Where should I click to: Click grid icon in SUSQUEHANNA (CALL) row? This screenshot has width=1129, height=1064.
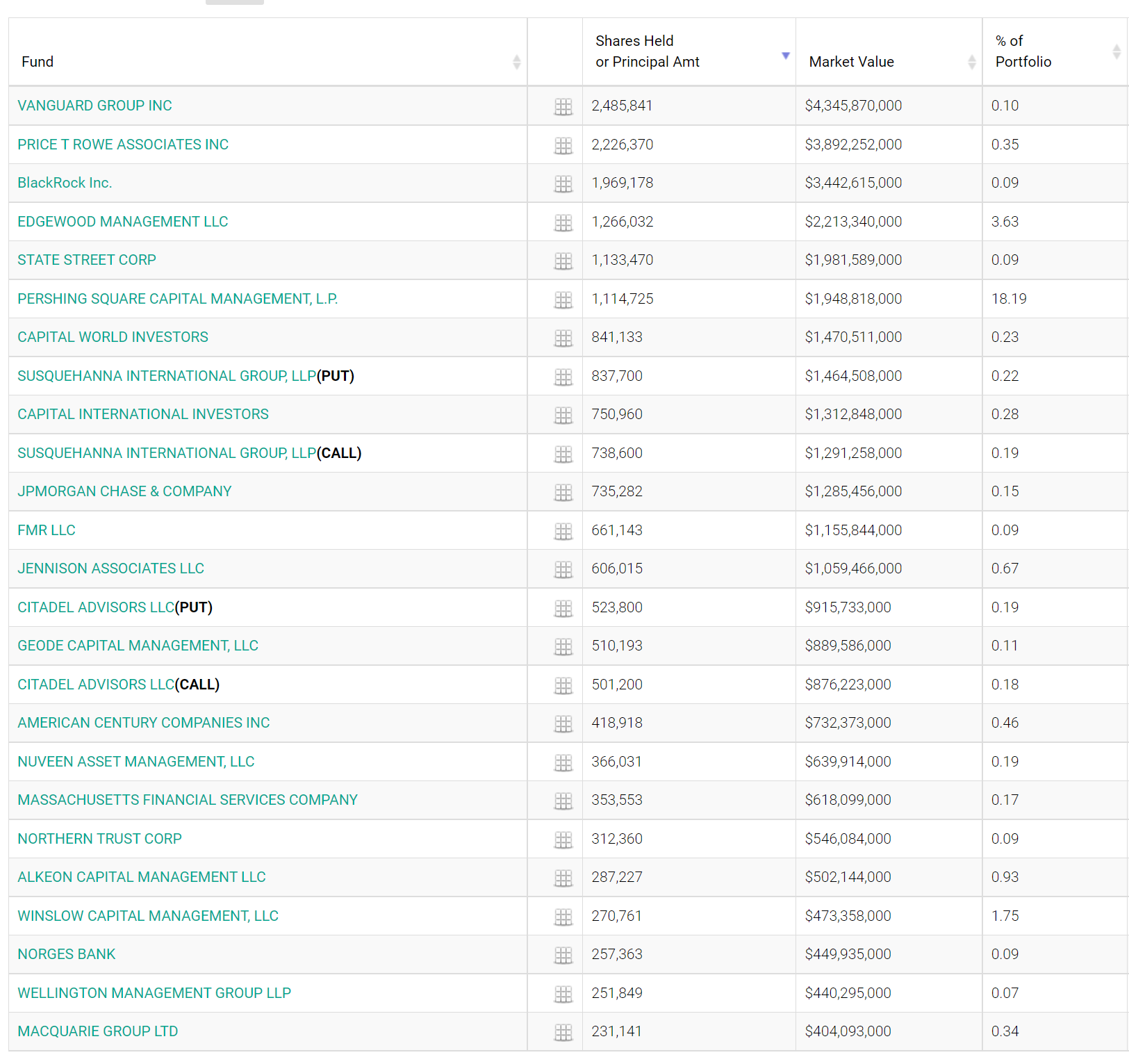pyautogui.click(x=563, y=454)
